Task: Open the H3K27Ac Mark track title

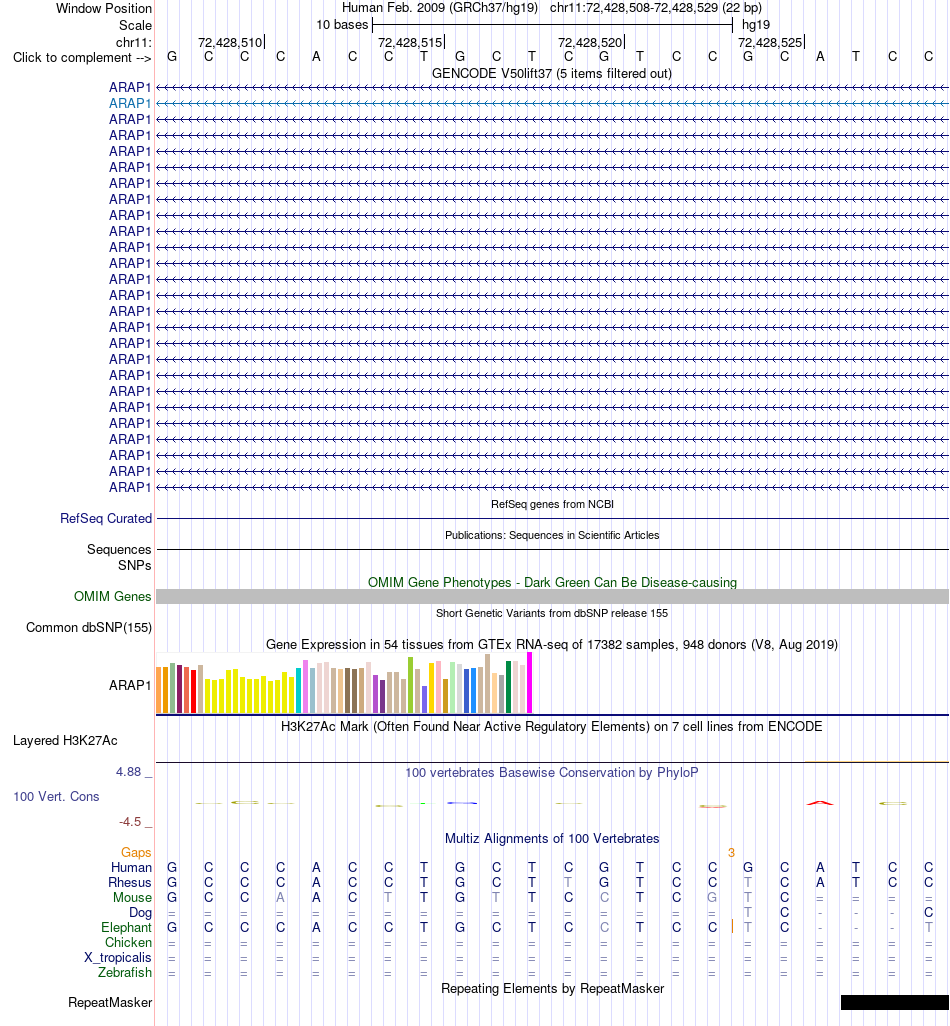Action: [x=552, y=726]
